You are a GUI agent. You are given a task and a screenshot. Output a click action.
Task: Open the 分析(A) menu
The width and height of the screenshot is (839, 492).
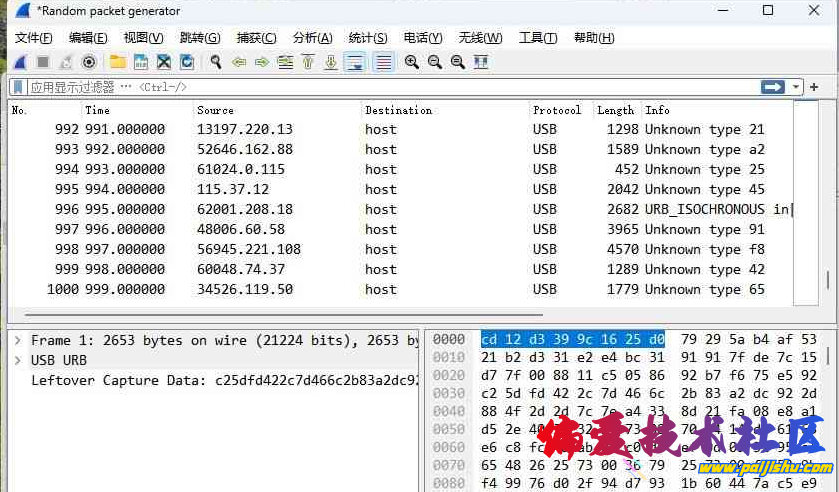(x=312, y=38)
